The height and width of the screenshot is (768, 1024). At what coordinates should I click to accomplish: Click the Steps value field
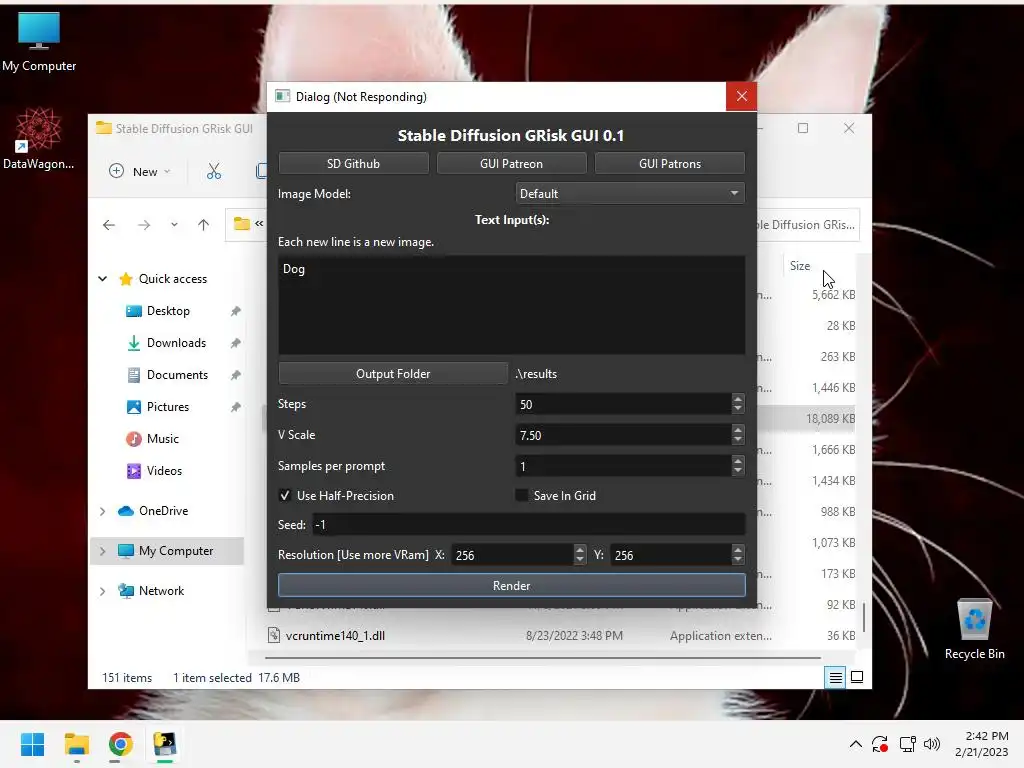click(x=623, y=404)
